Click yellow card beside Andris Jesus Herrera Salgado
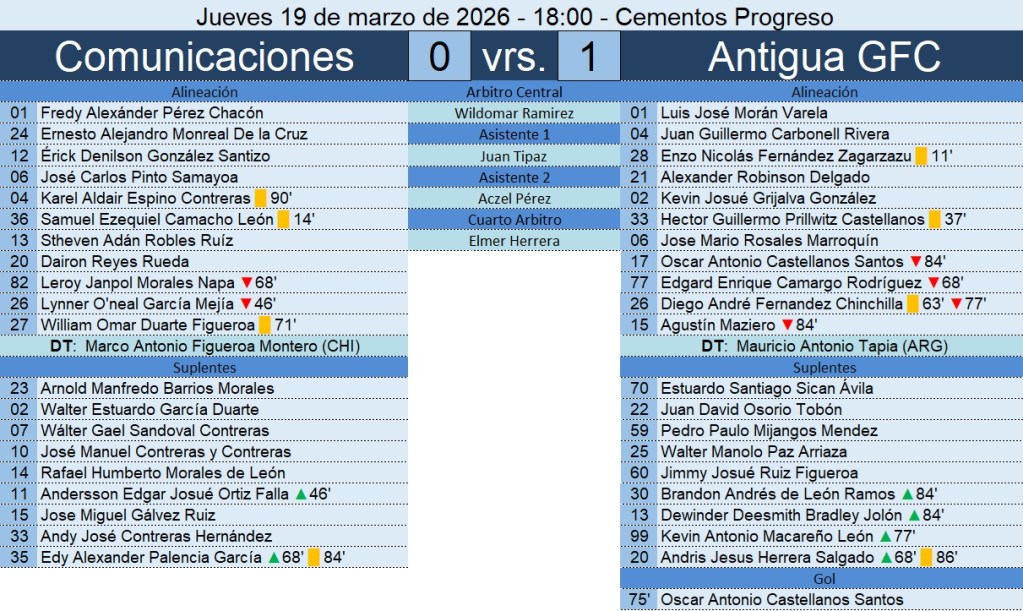Screen dimensions: 1023x611 click(x=926, y=558)
